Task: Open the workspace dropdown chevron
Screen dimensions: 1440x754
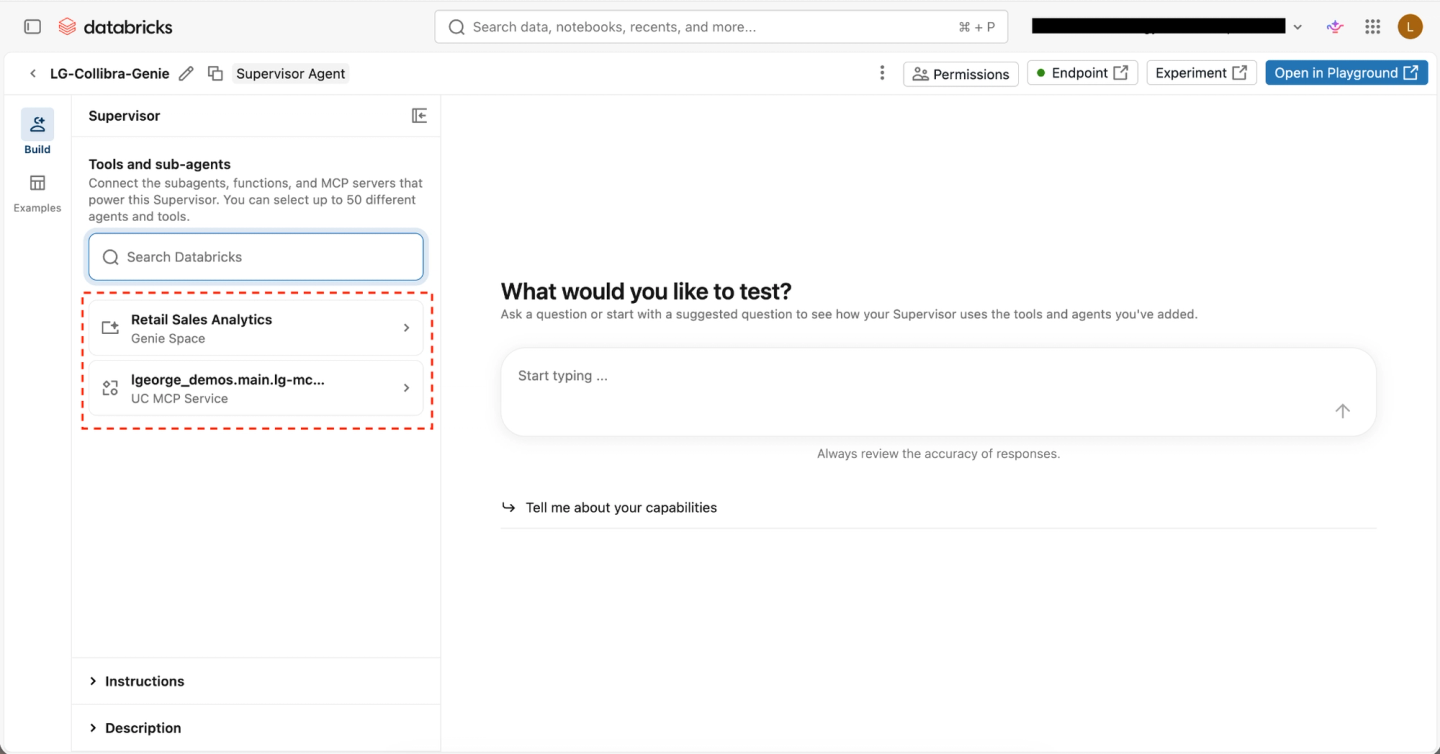Action: [x=1298, y=27]
